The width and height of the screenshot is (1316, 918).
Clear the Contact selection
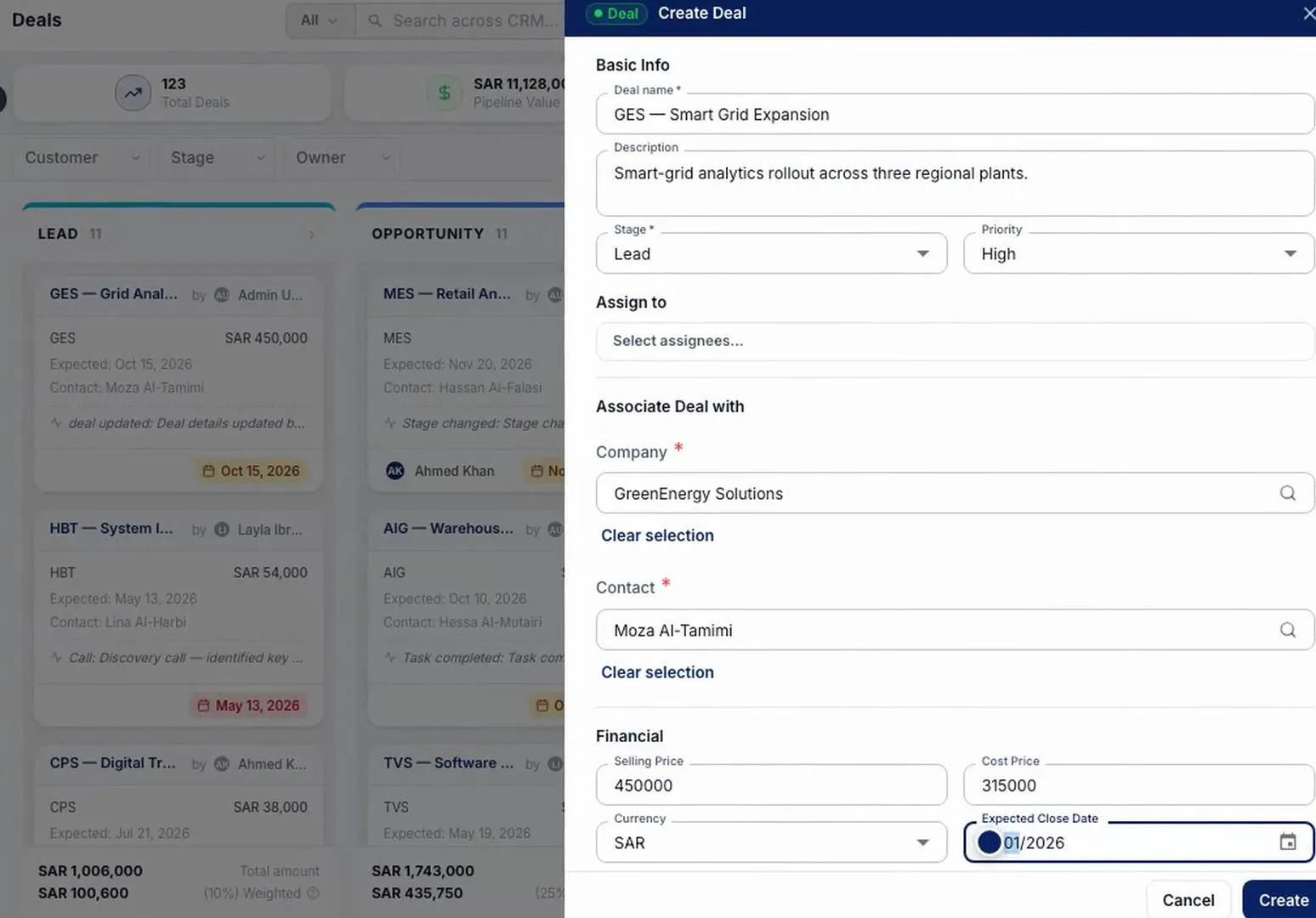point(657,672)
